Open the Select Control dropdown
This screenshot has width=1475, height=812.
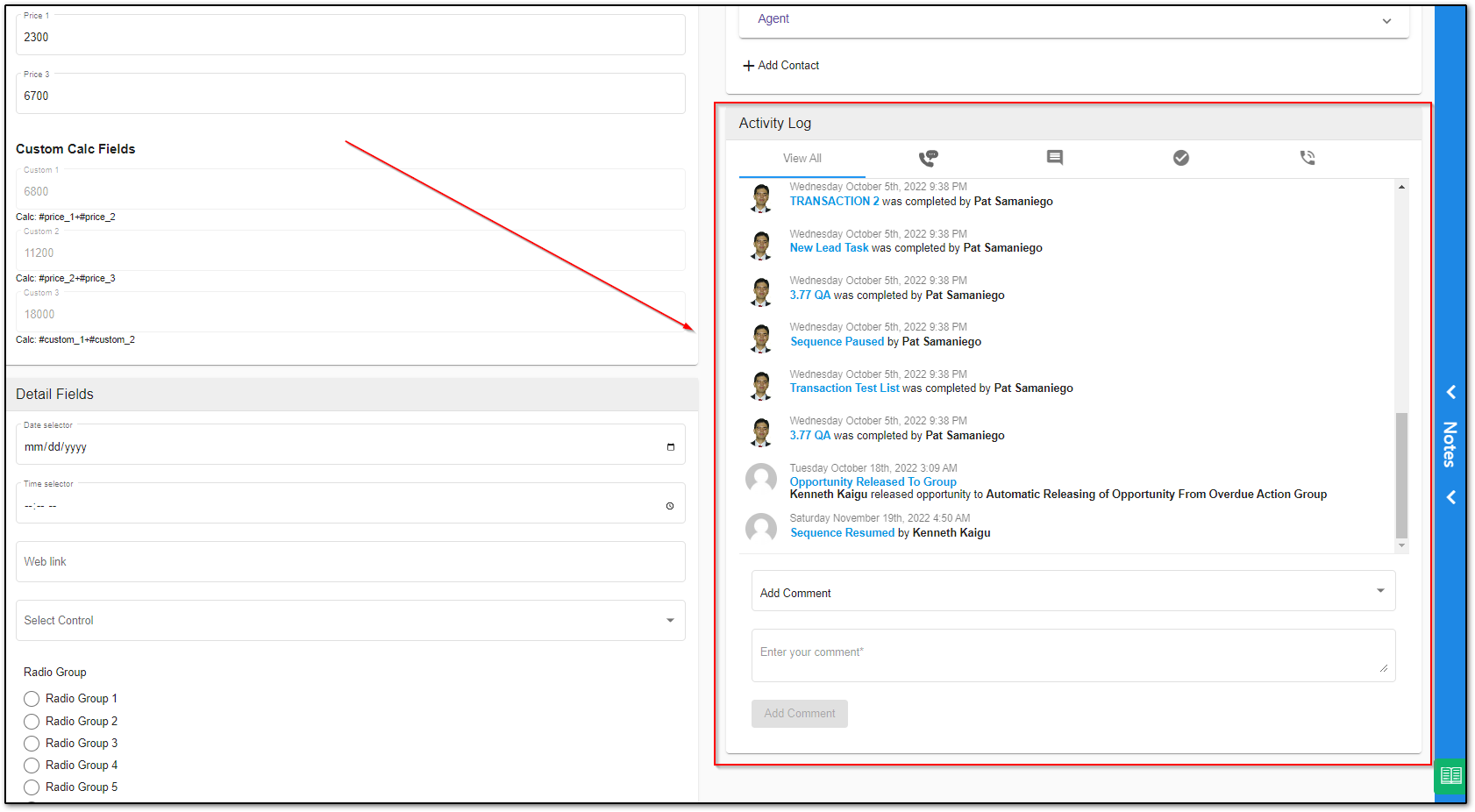pyautogui.click(x=670, y=621)
